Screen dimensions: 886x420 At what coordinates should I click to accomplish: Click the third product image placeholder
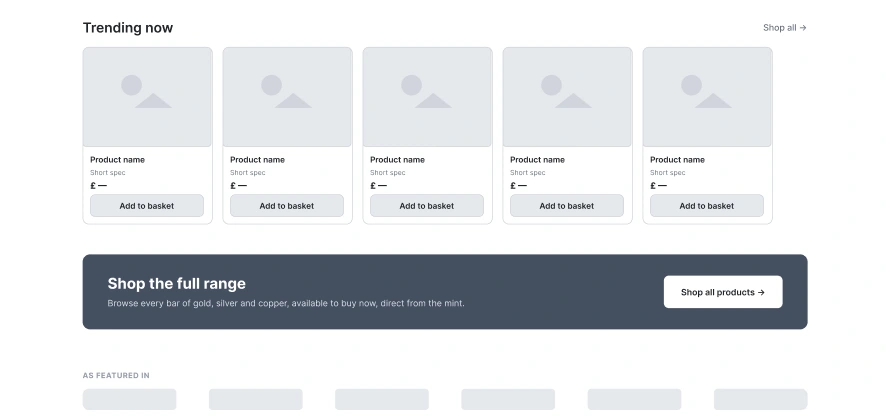coord(428,97)
